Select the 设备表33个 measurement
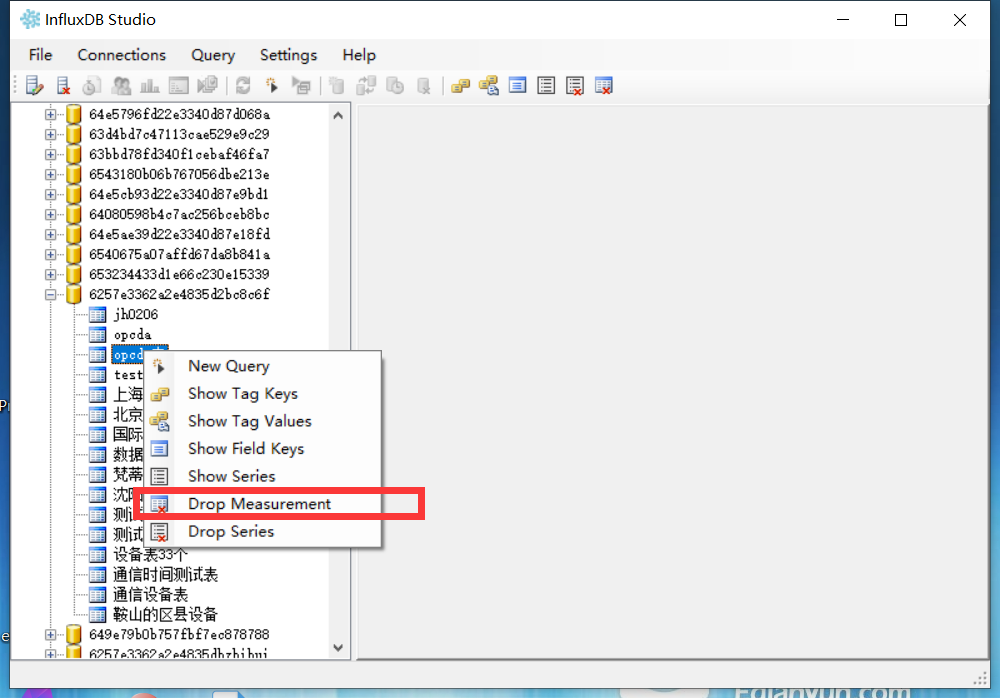This screenshot has width=1000, height=698. click(151, 554)
